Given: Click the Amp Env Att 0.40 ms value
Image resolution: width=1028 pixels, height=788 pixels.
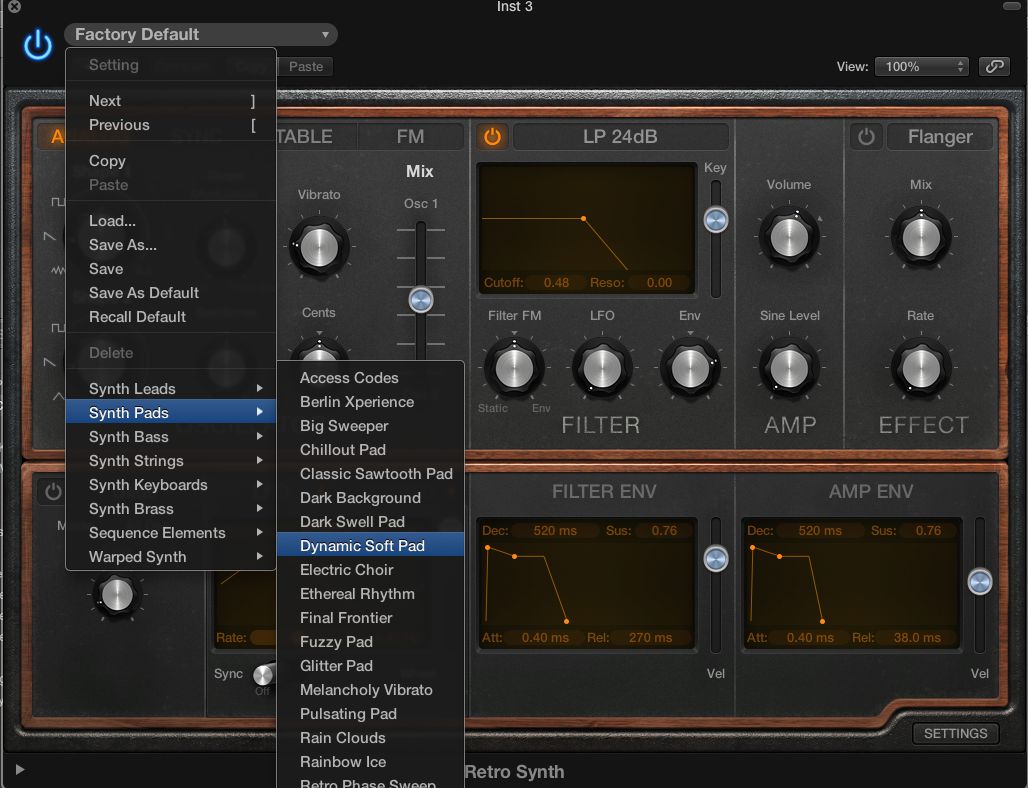Looking at the screenshot, I should click(810, 637).
